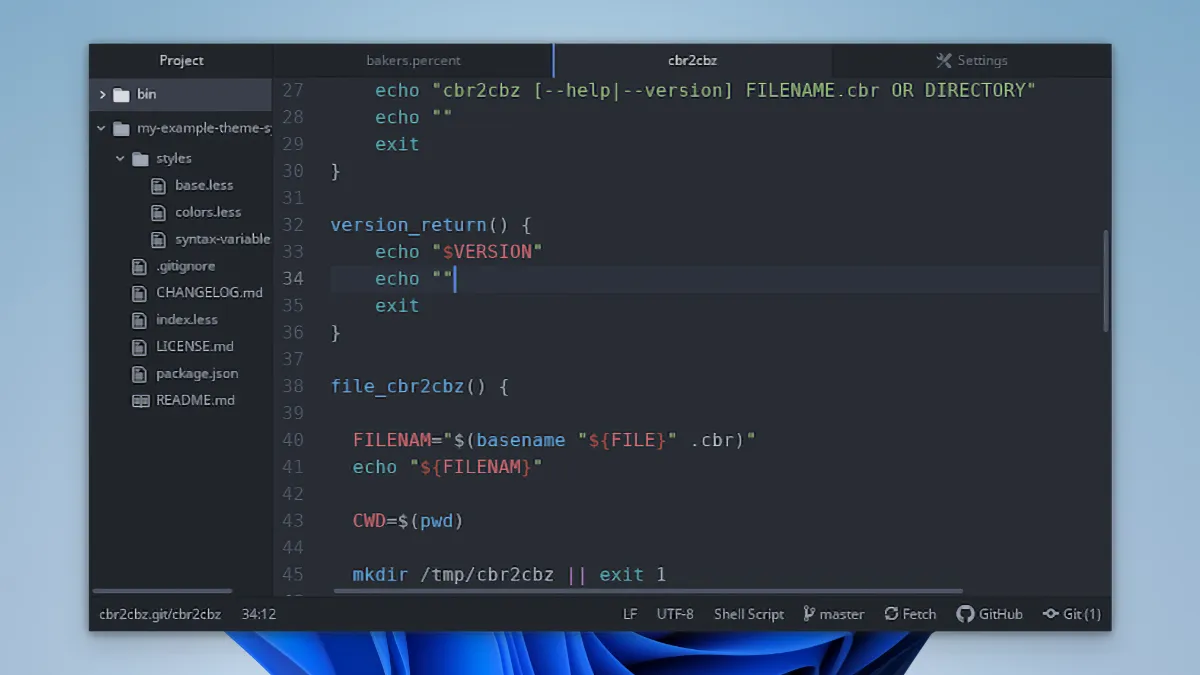Open colors.less in the tree
1200x675 pixels.
(207, 212)
